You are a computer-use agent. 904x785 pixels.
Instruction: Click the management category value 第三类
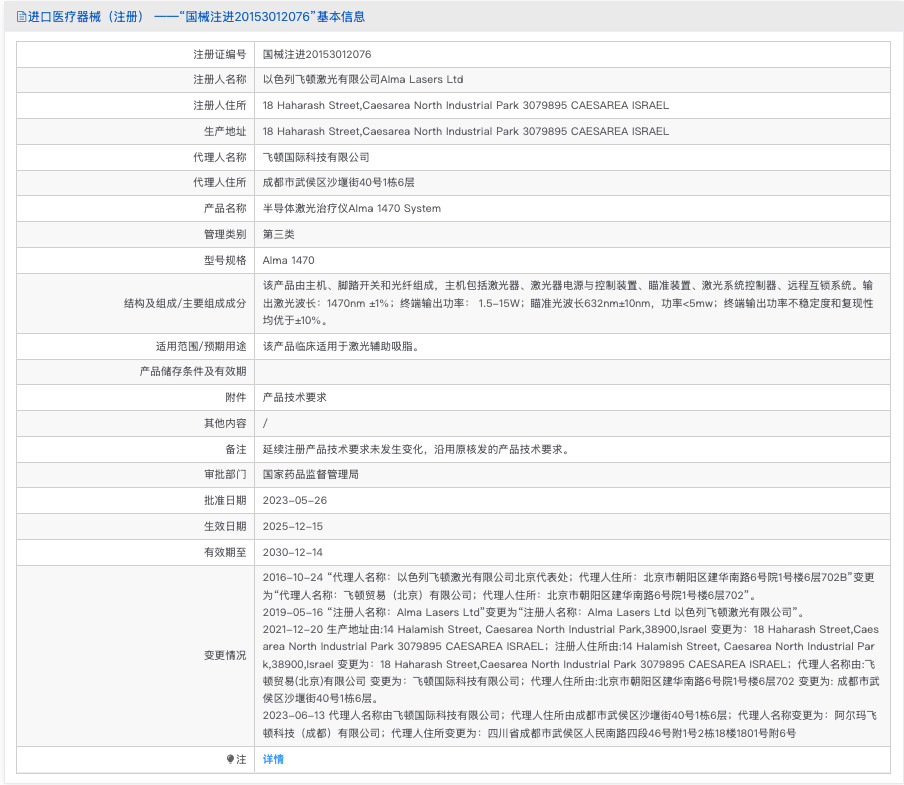[278, 234]
